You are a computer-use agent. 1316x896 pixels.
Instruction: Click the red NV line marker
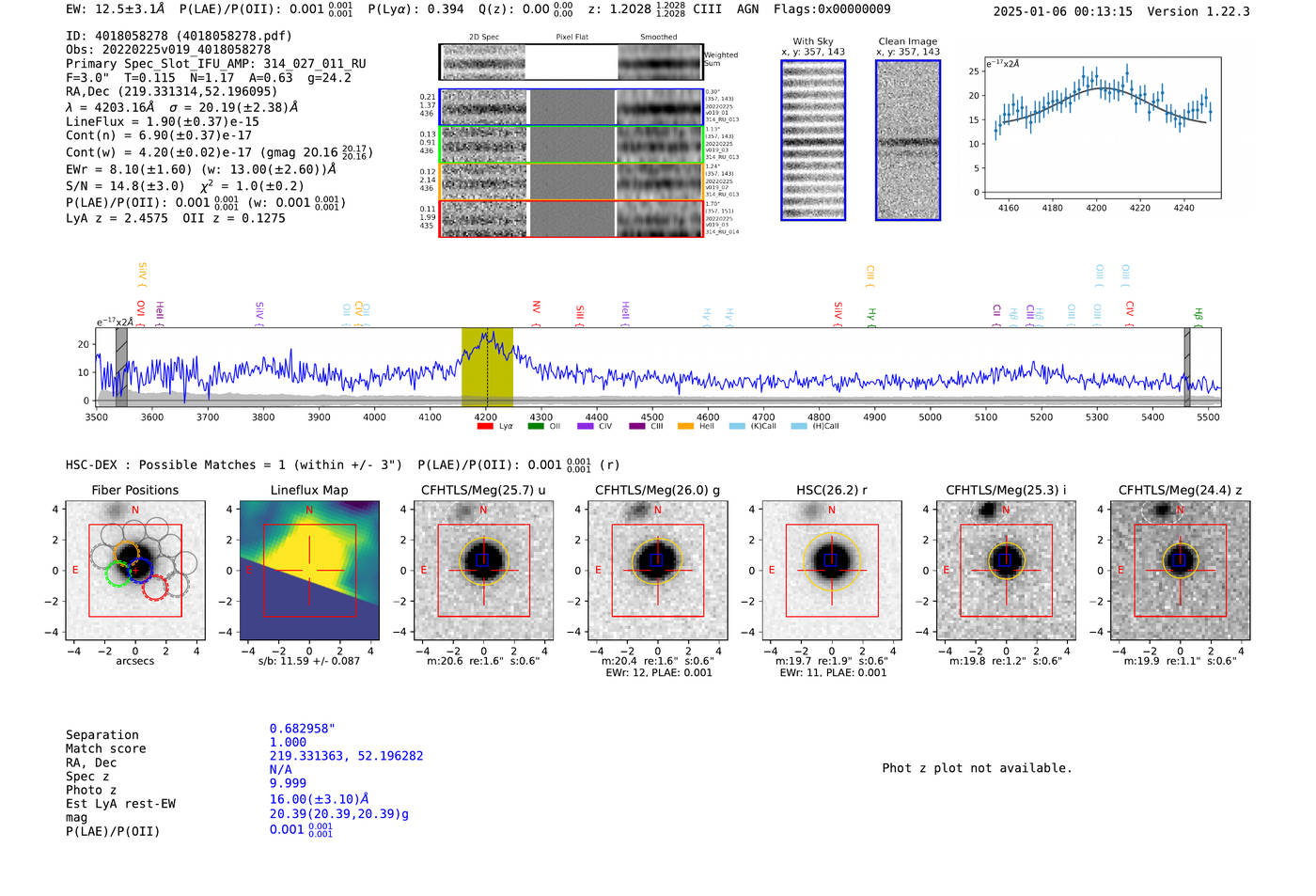(x=536, y=313)
